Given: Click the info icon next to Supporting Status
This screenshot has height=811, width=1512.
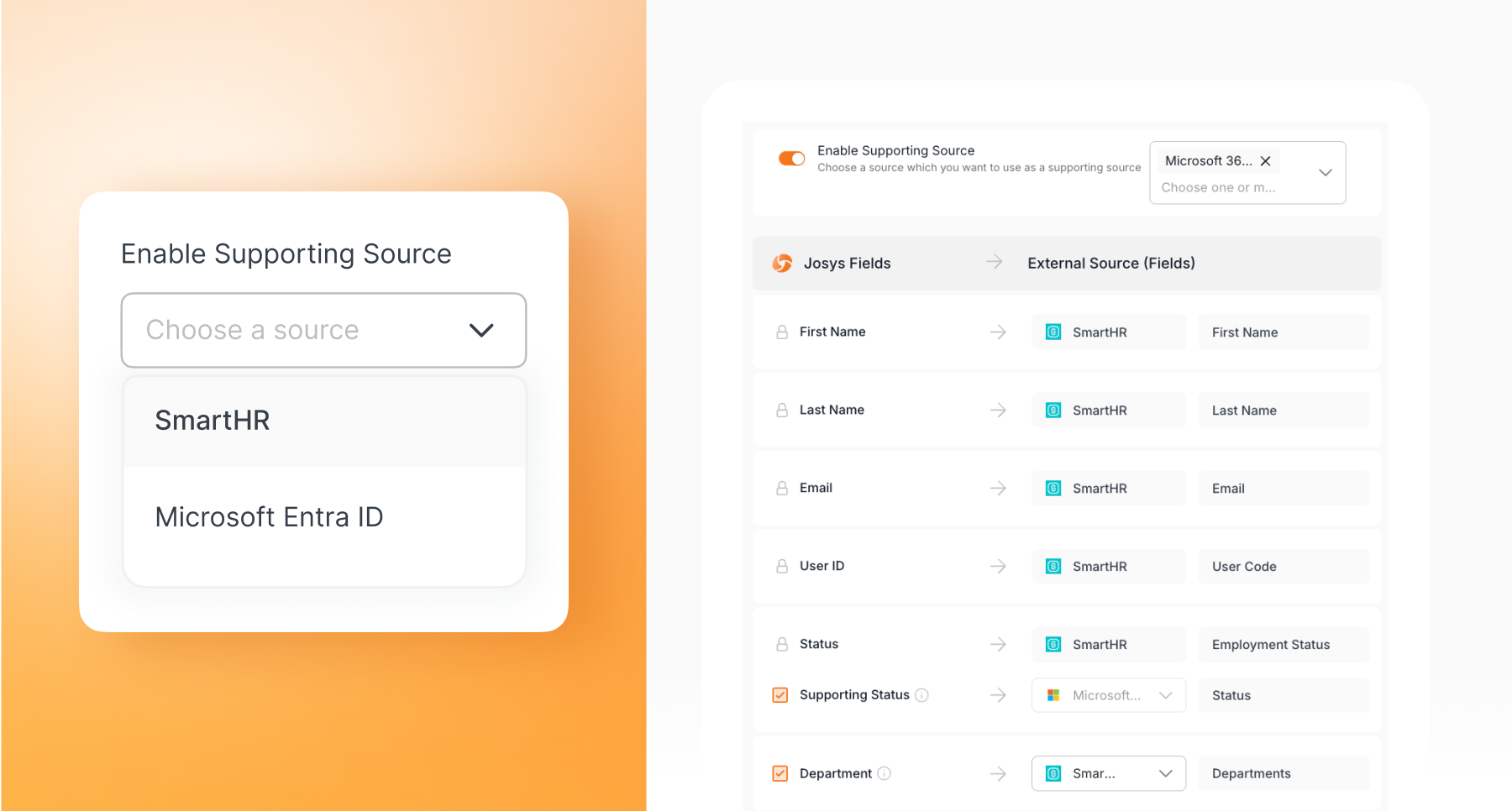Looking at the screenshot, I should coord(921,695).
